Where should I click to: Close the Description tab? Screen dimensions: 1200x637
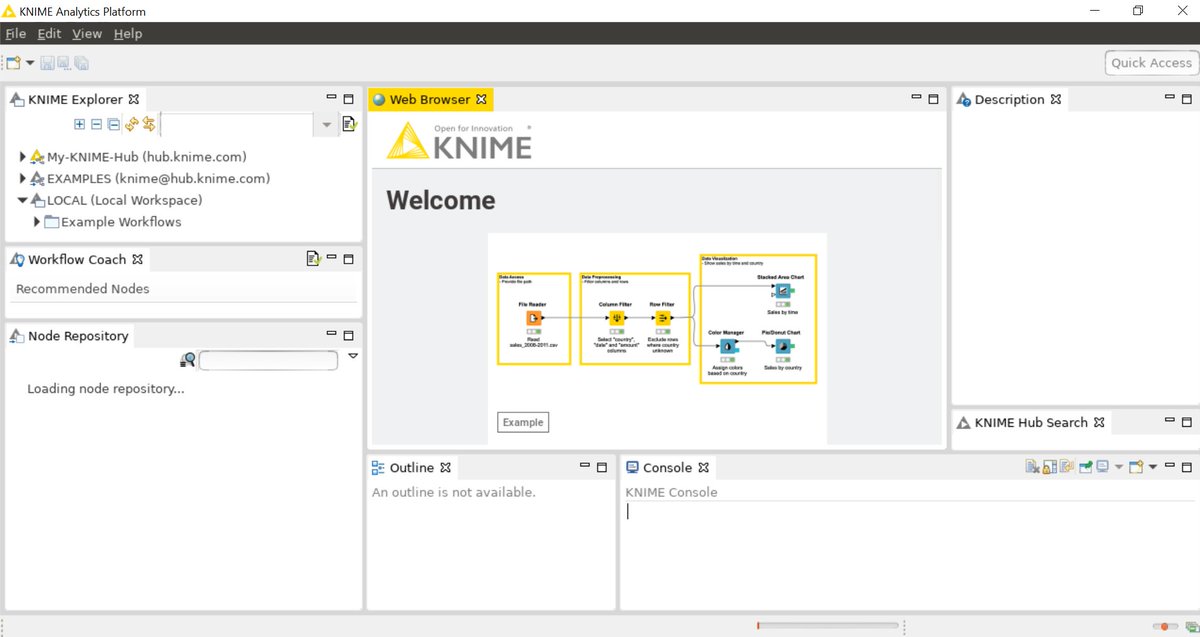1055,99
